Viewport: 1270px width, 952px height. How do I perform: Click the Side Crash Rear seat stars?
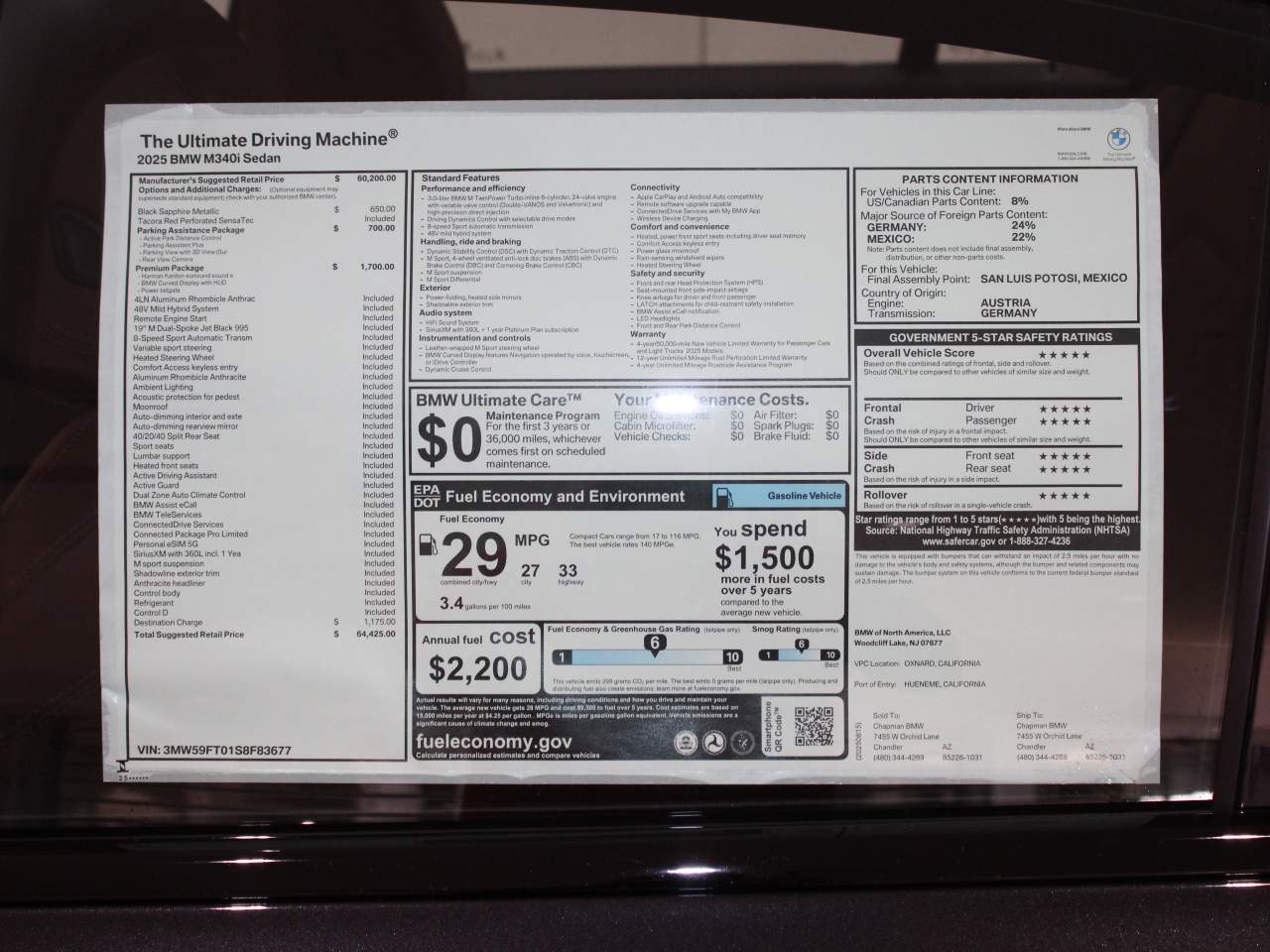tap(1065, 469)
